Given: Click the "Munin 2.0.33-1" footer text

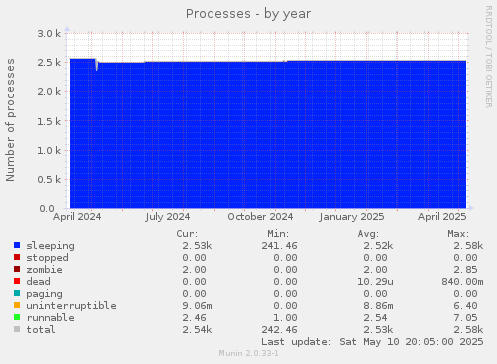Looking at the screenshot, I should pyautogui.click(x=248, y=353).
